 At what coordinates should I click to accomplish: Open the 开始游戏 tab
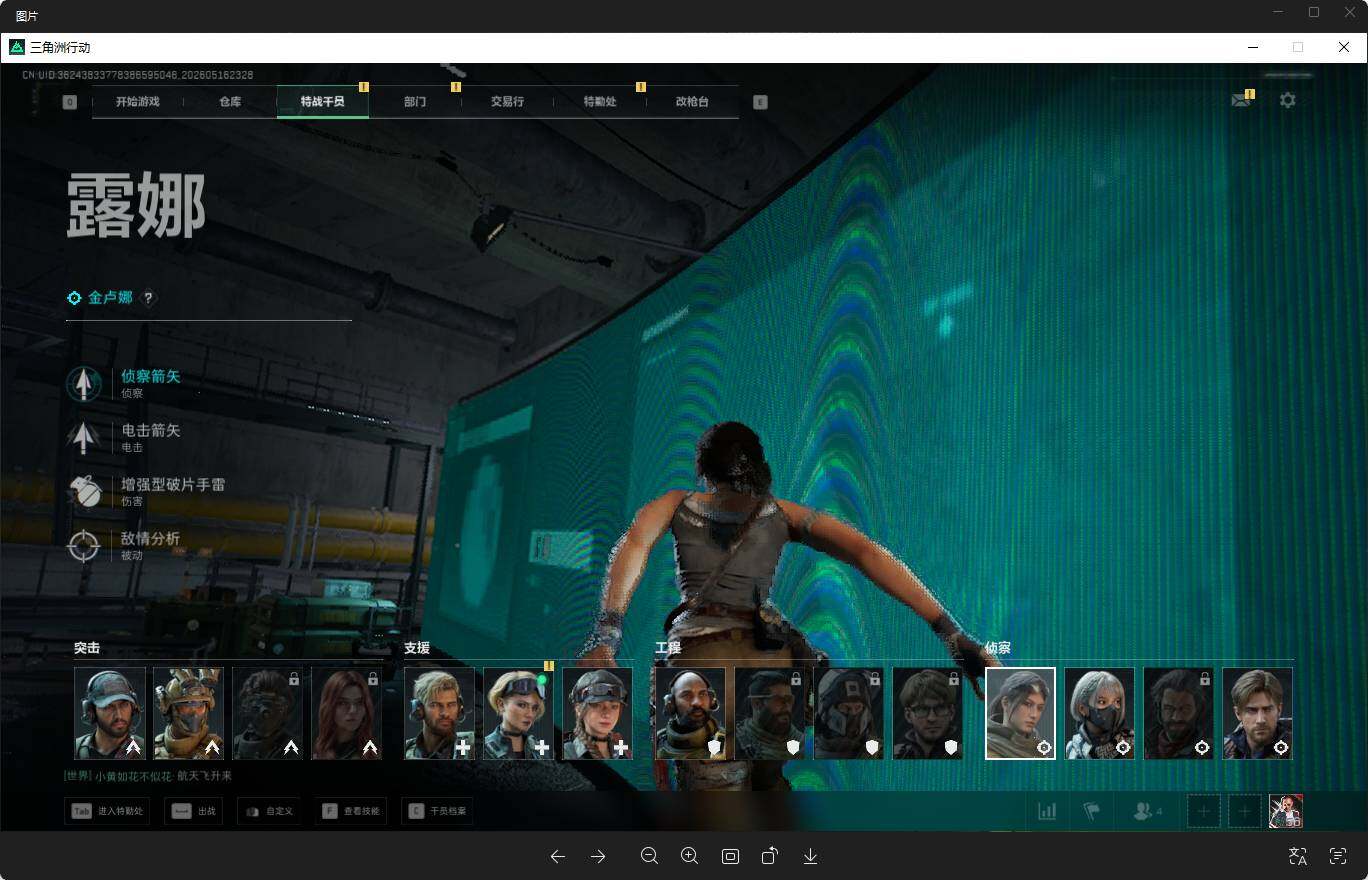(x=137, y=102)
